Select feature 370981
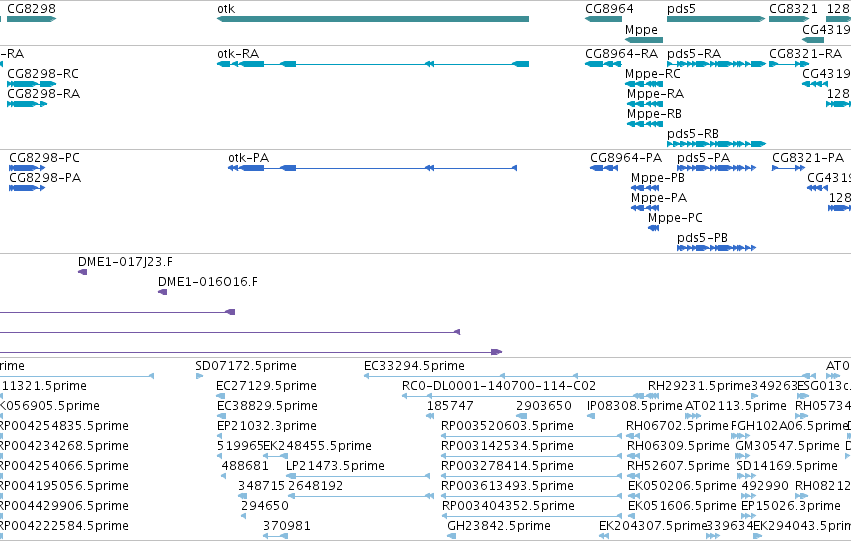 tap(275, 536)
